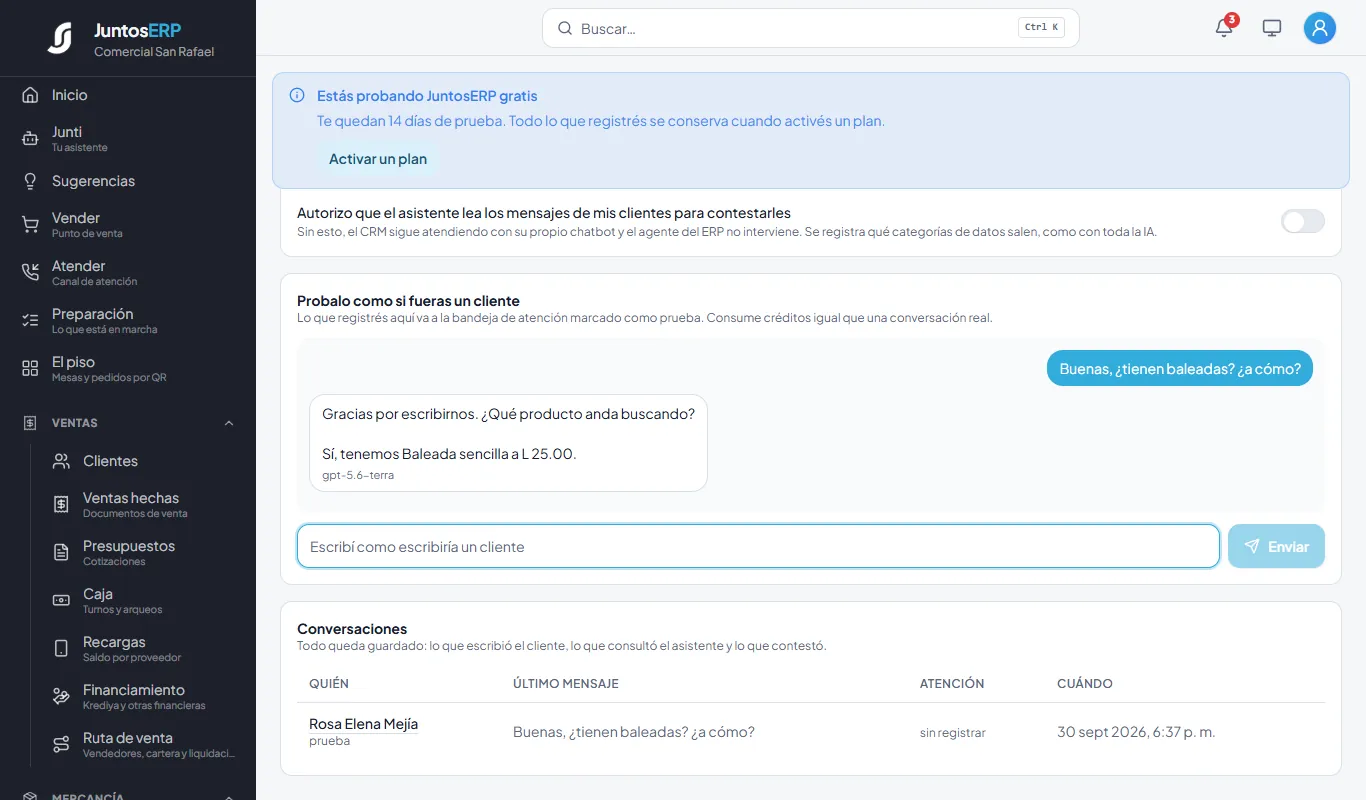The height and width of the screenshot is (800, 1366).
Task: Click the Sugerencias lightbulb icon
Action: (30, 181)
